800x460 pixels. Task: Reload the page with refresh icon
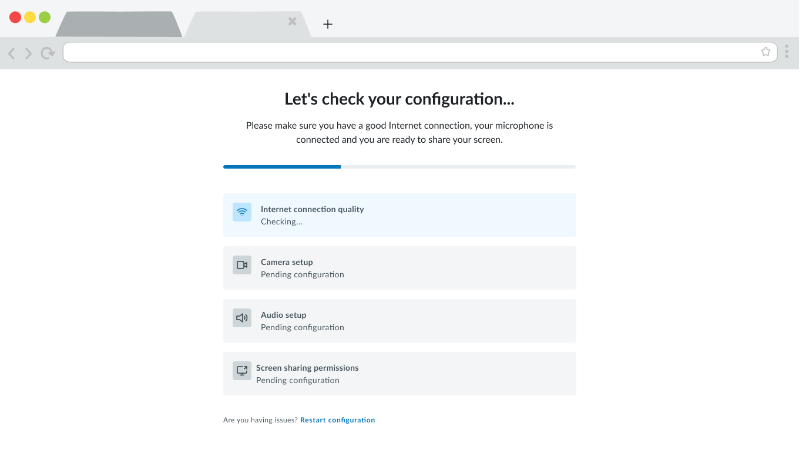click(48, 53)
